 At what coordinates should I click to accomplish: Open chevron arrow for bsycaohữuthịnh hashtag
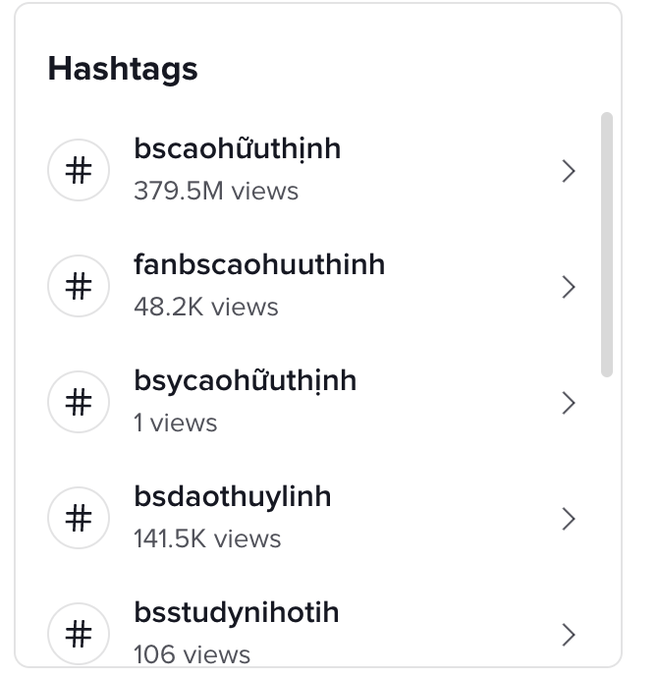568,403
